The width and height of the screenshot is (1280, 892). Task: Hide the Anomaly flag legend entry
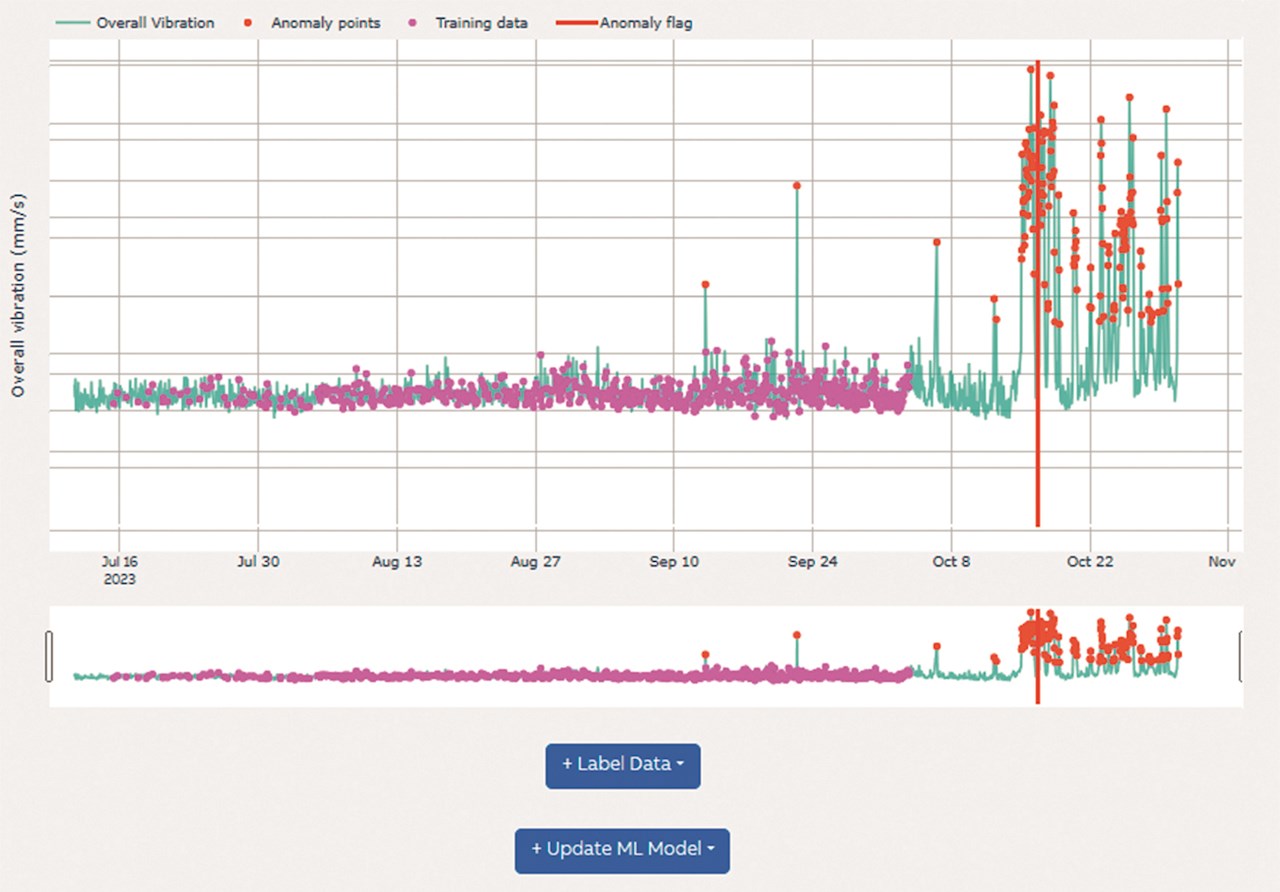(645, 23)
